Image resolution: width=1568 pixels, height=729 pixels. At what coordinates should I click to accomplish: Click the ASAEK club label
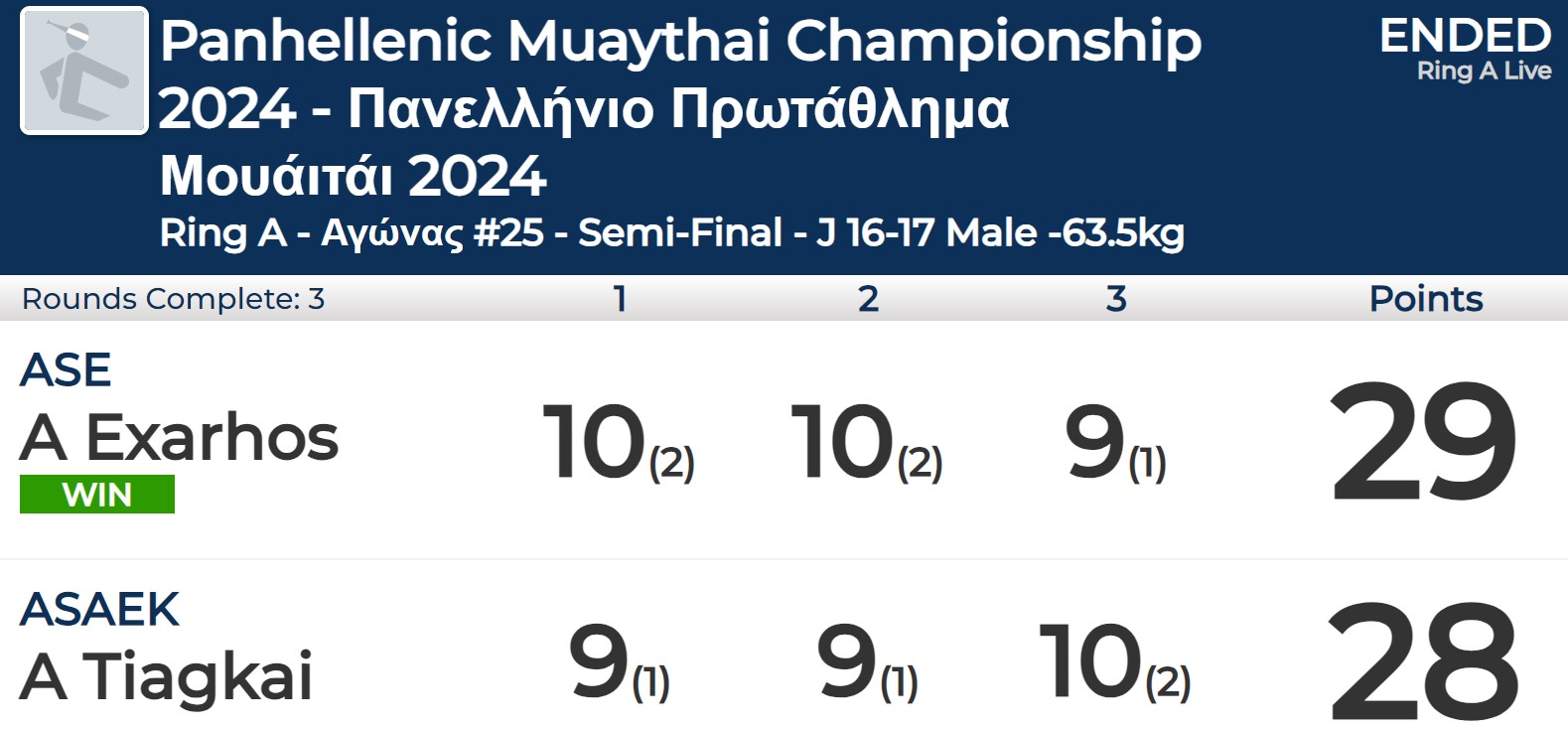pos(99,609)
